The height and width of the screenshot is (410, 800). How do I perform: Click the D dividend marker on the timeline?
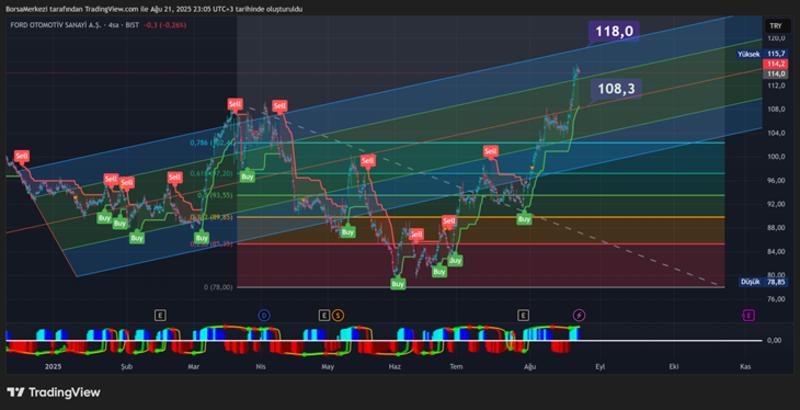(x=264, y=316)
